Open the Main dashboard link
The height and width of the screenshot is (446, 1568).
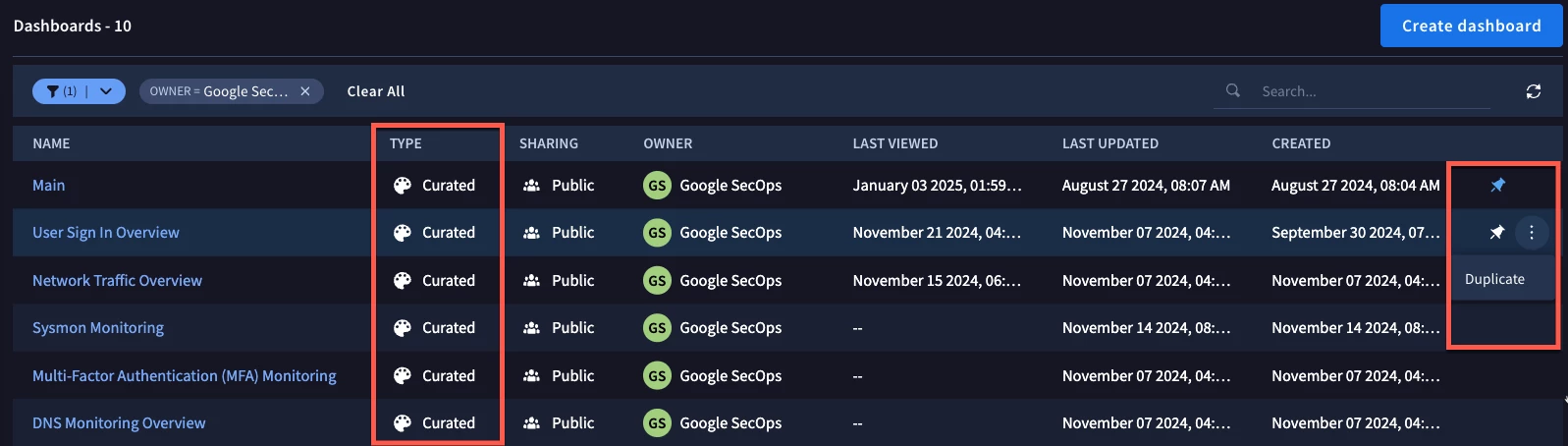pyautogui.click(x=49, y=185)
